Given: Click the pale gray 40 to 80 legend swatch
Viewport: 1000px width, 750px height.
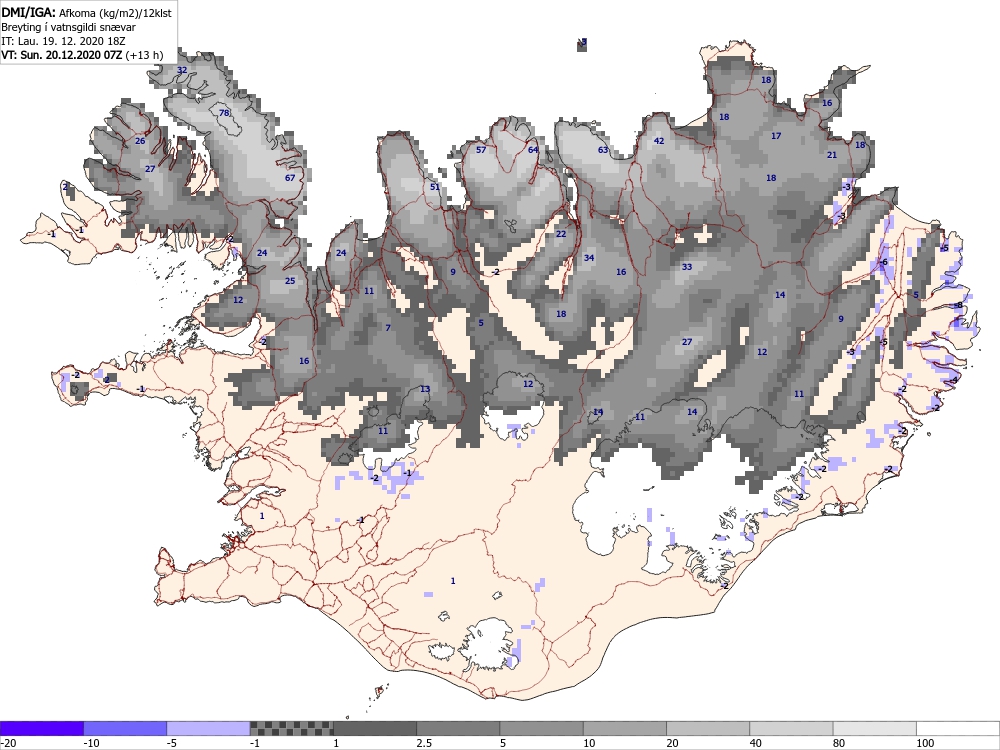Looking at the screenshot, I should 791,728.
